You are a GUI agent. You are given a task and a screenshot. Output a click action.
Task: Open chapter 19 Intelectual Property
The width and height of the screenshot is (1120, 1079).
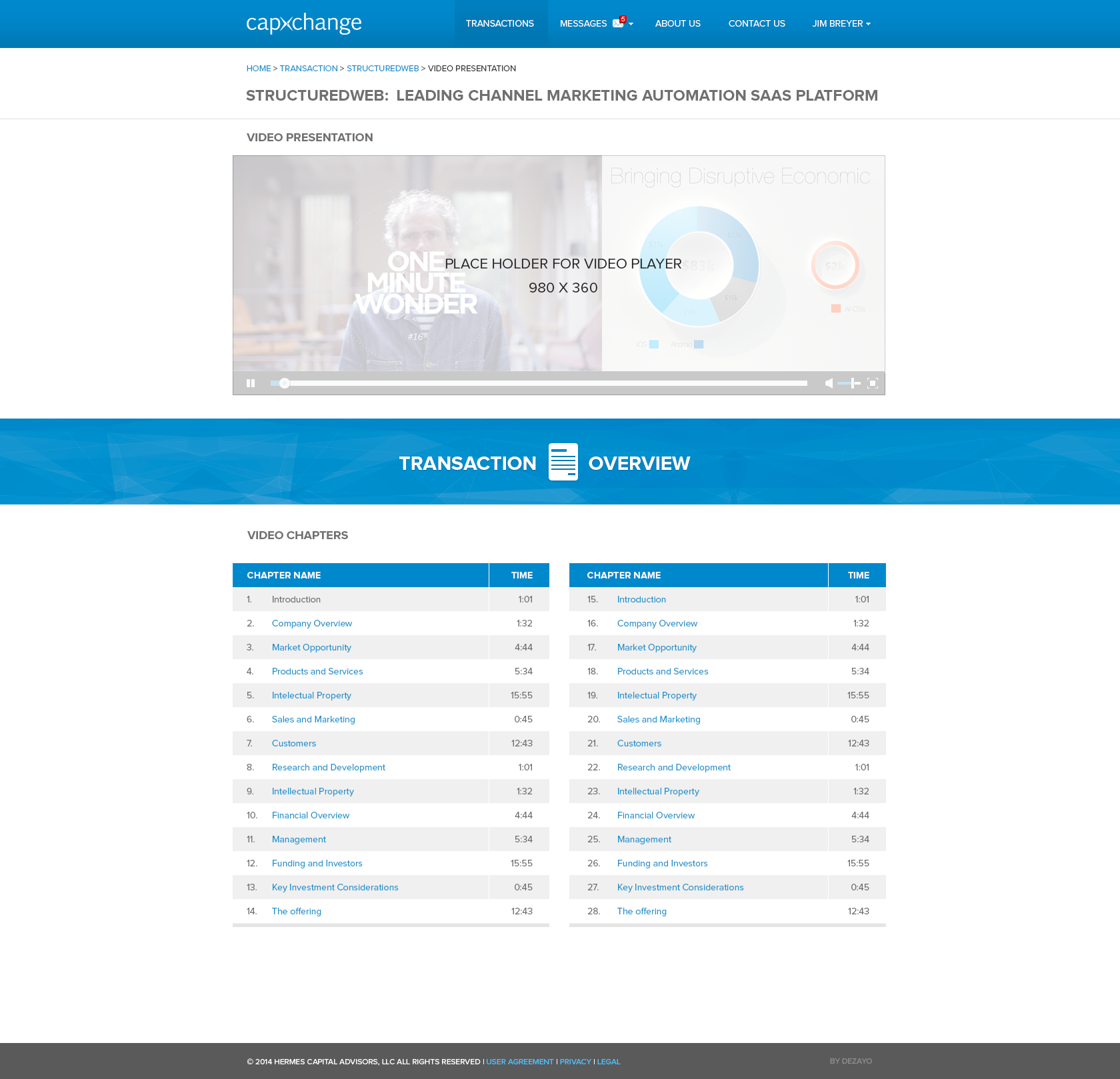coord(657,695)
